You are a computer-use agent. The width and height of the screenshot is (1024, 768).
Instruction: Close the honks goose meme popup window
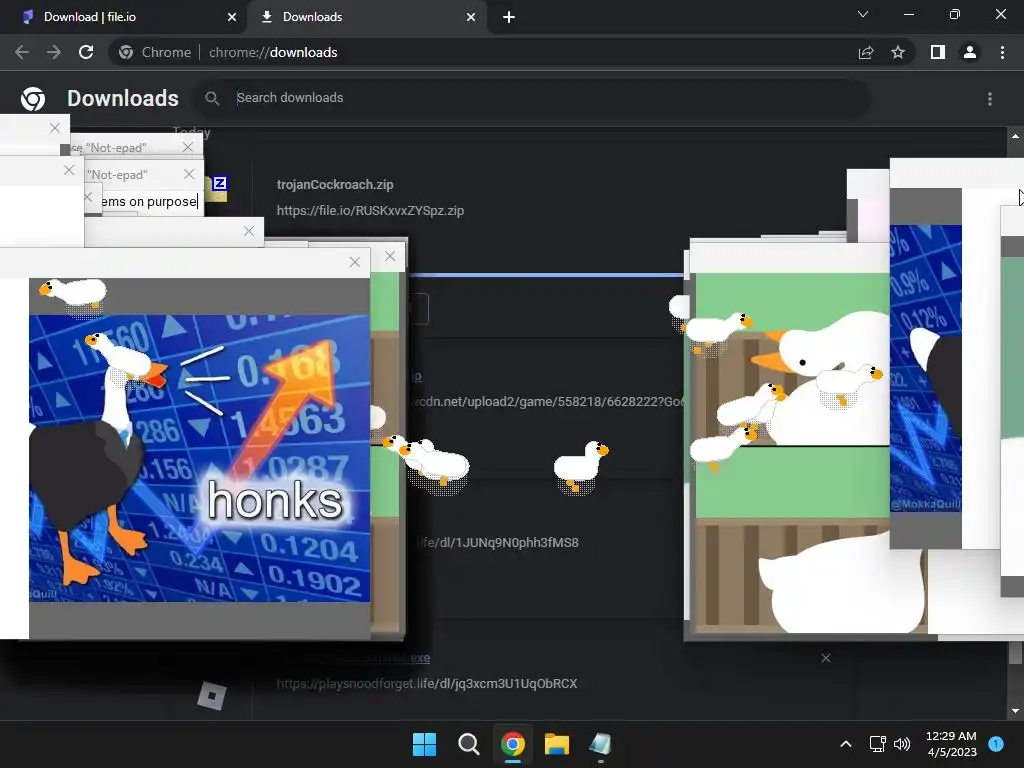(x=355, y=262)
